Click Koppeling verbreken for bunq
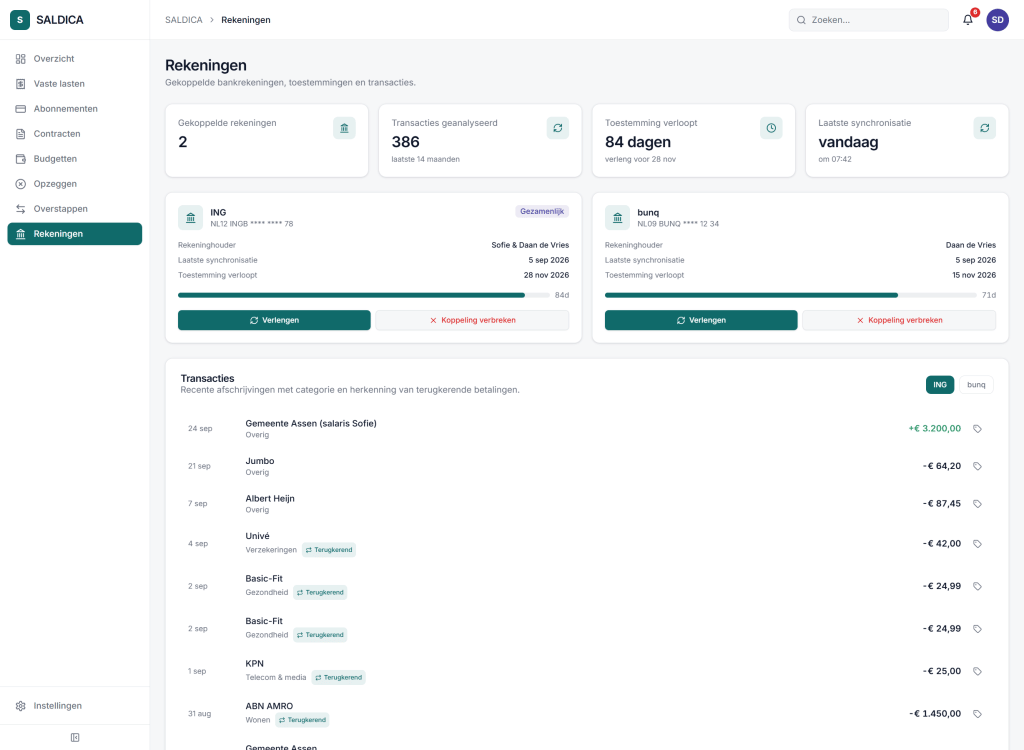 (x=899, y=320)
